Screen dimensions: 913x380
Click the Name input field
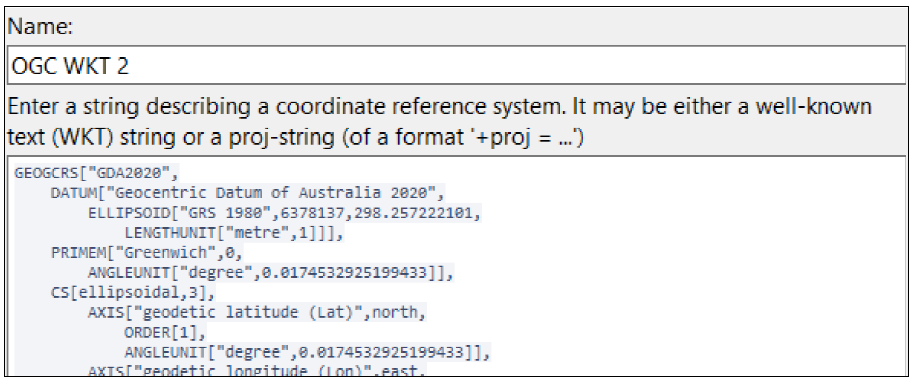point(456,65)
